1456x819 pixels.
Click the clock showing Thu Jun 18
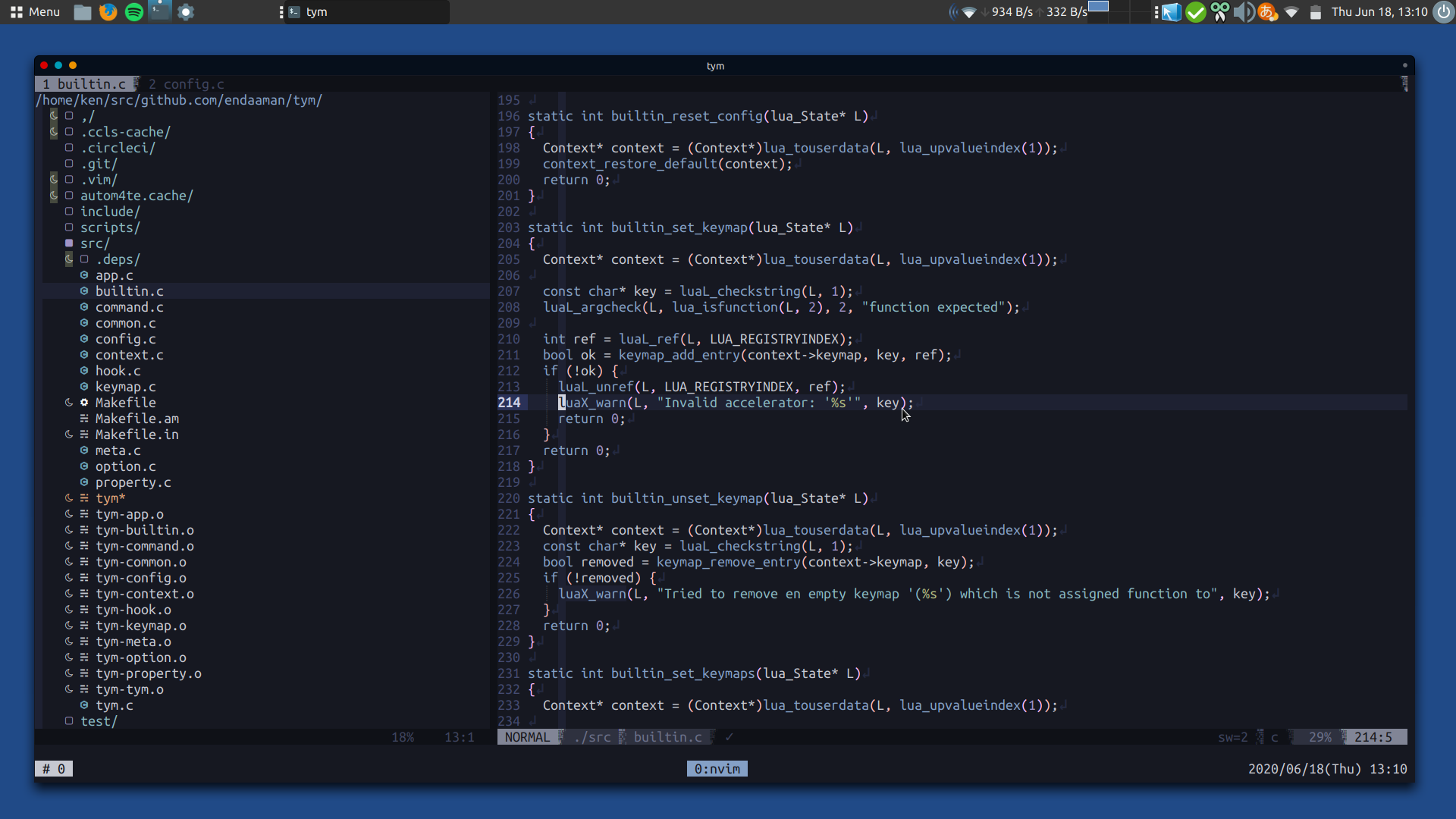pos(1379,12)
